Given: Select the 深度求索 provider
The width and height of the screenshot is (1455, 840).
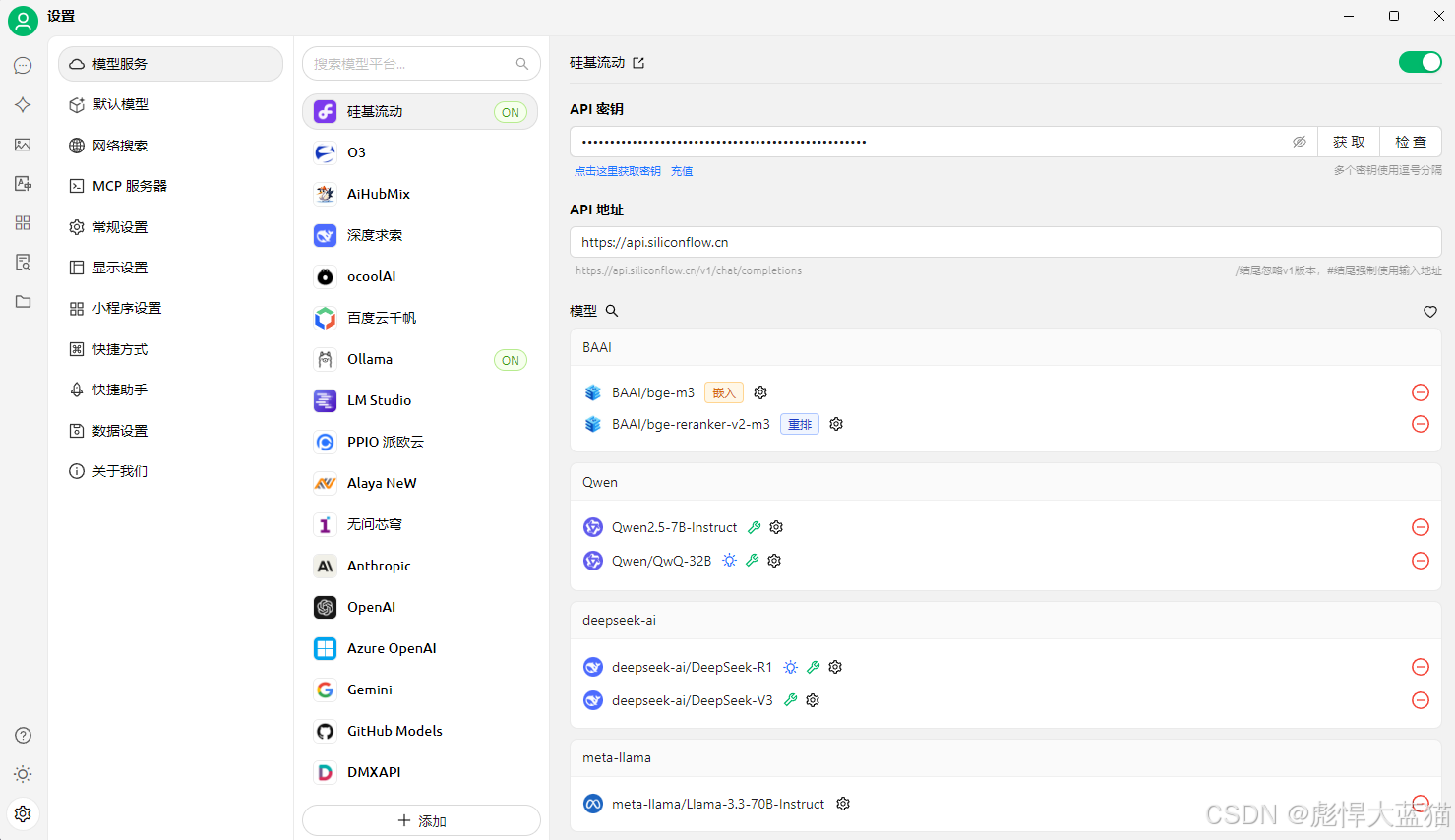Looking at the screenshot, I should coord(420,235).
